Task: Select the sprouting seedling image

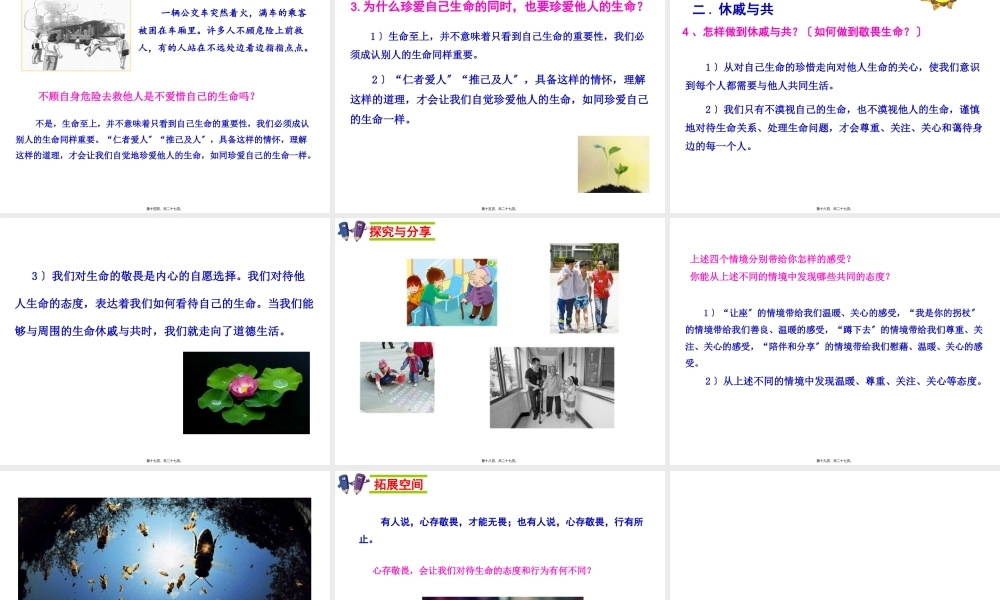Action: point(613,165)
